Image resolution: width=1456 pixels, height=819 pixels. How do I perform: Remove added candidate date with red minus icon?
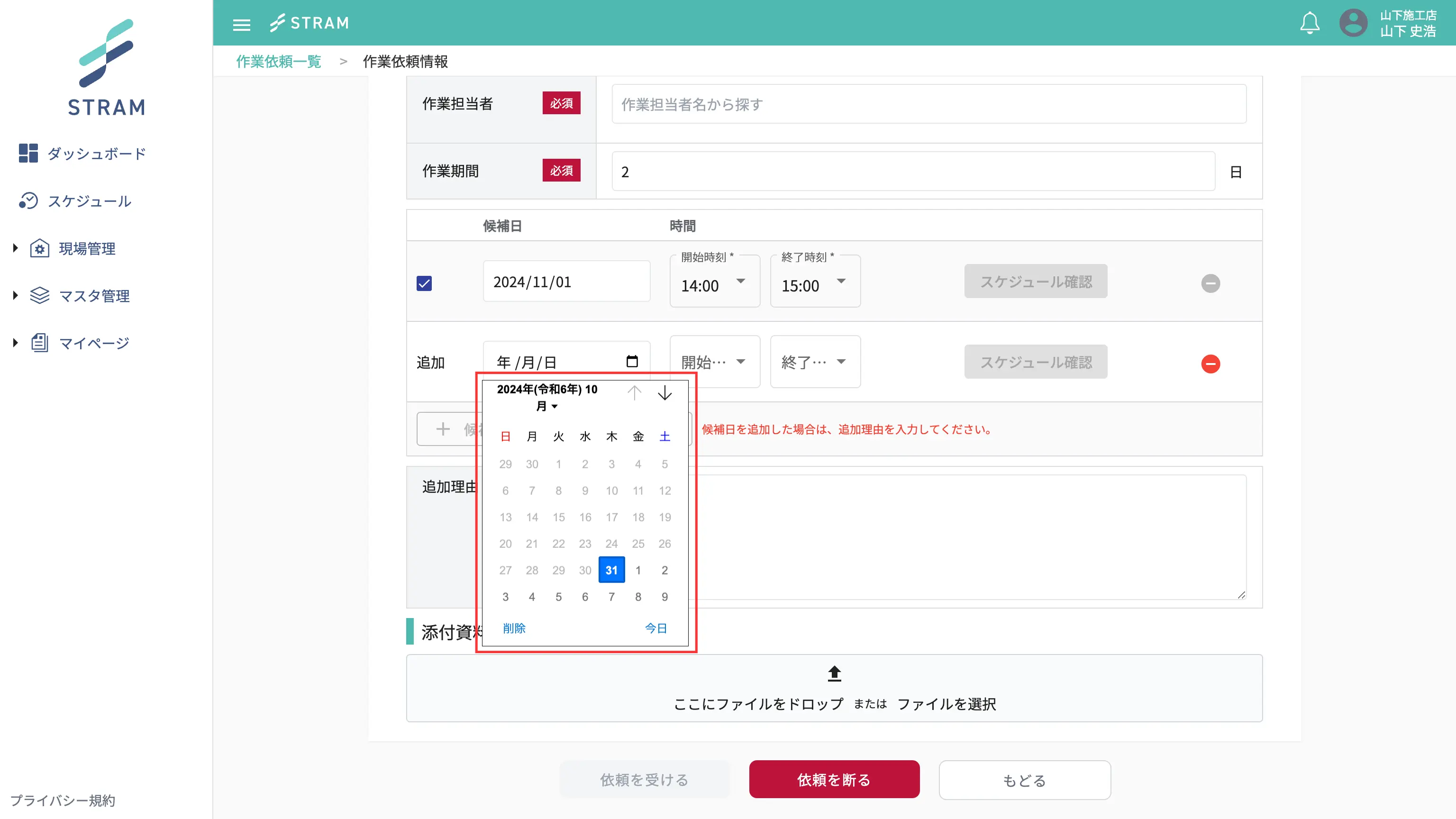1210,364
